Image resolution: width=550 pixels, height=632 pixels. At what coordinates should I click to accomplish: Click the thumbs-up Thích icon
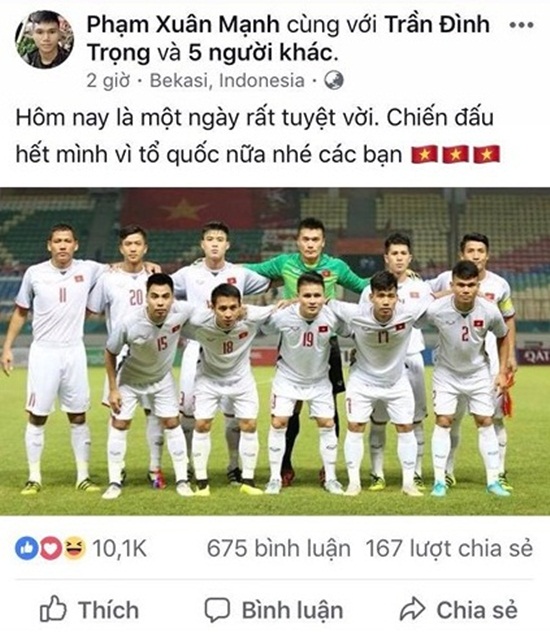(53, 609)
